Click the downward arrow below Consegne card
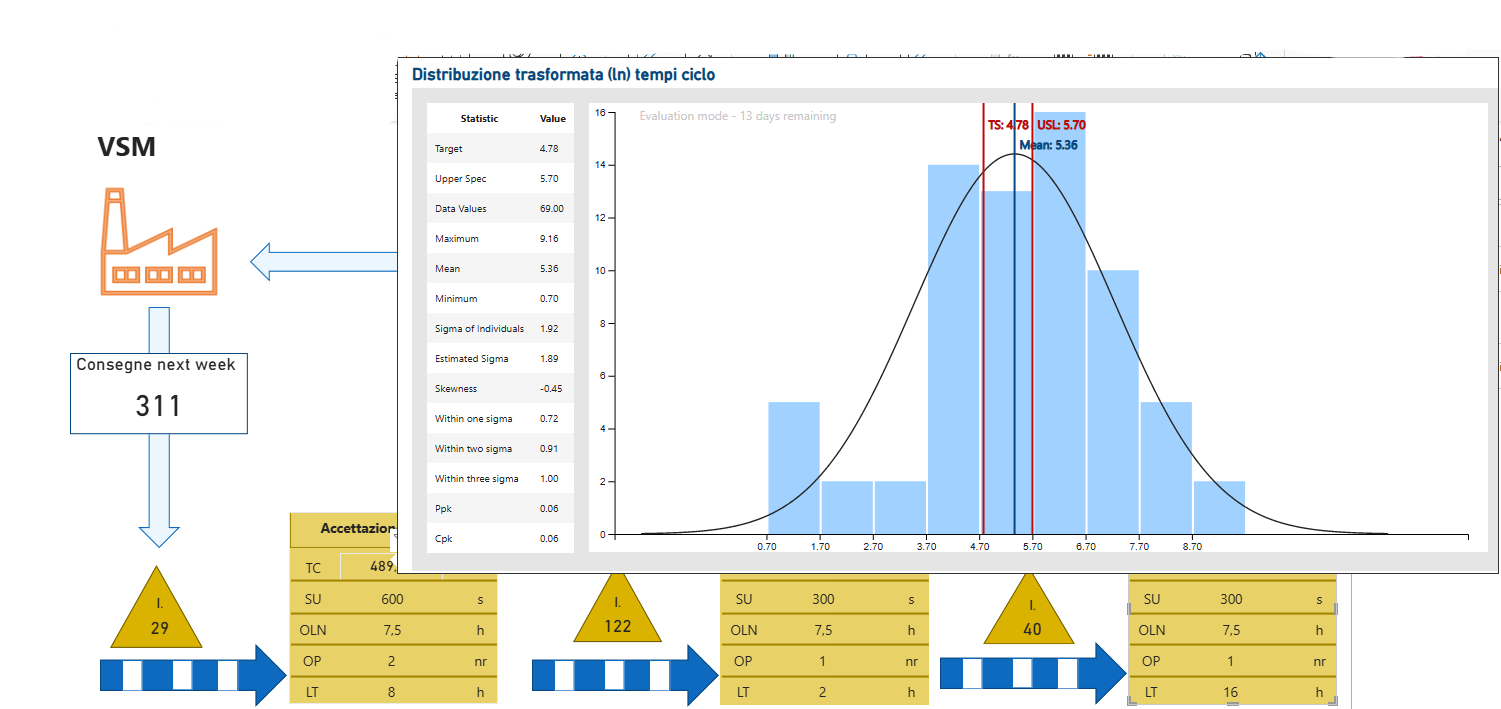The image size is (1501, 709). click(158, 490)
